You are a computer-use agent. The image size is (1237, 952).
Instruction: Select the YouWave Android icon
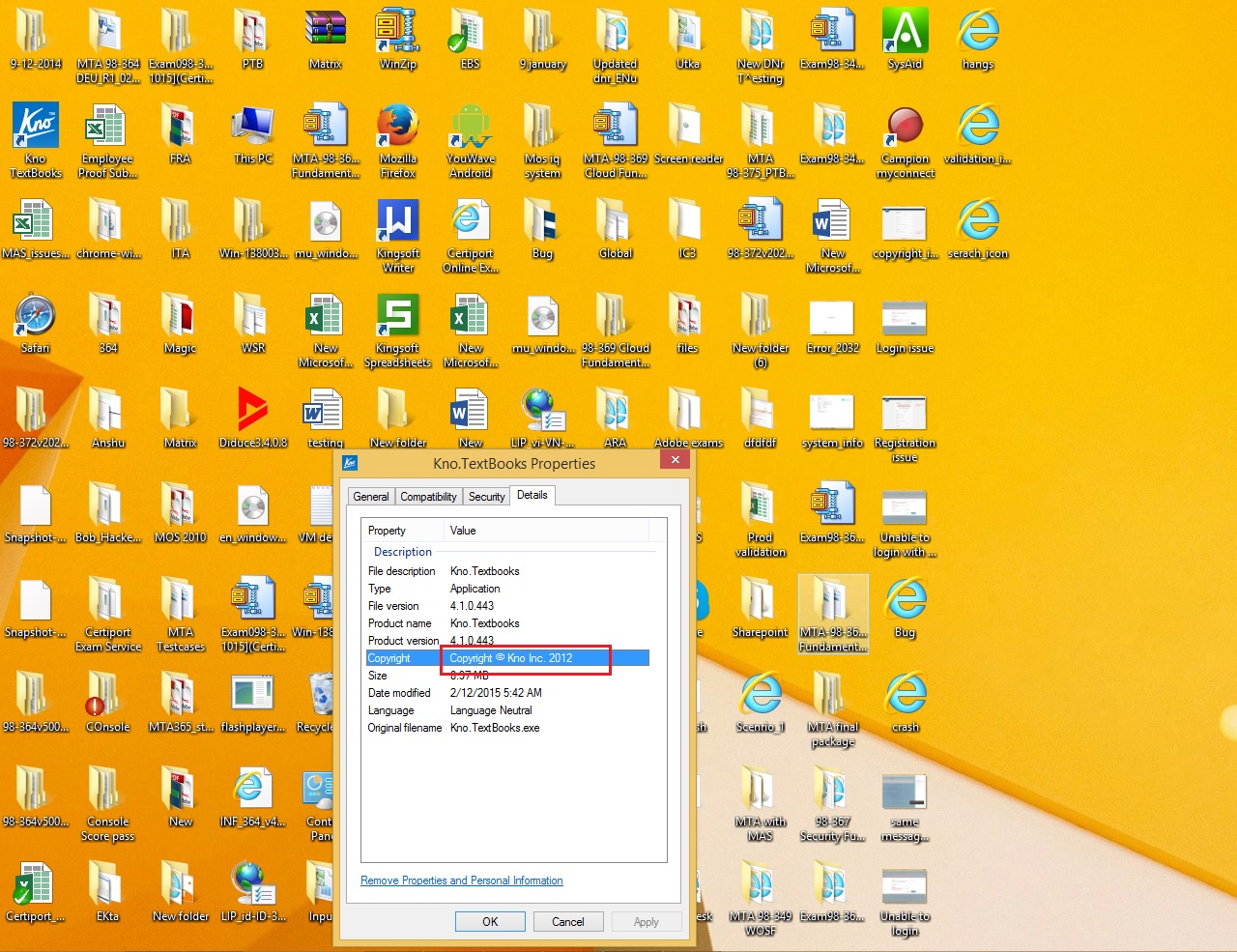tap(471, 141)
